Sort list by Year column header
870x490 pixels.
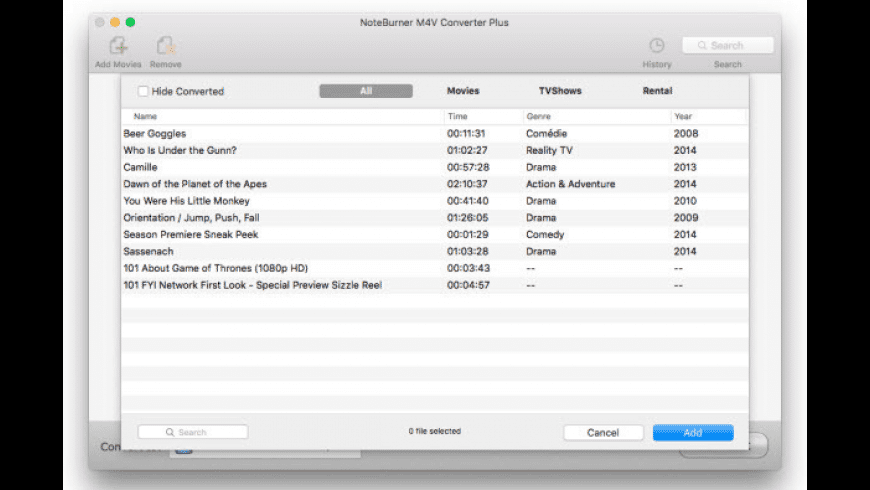click(685, 117)
